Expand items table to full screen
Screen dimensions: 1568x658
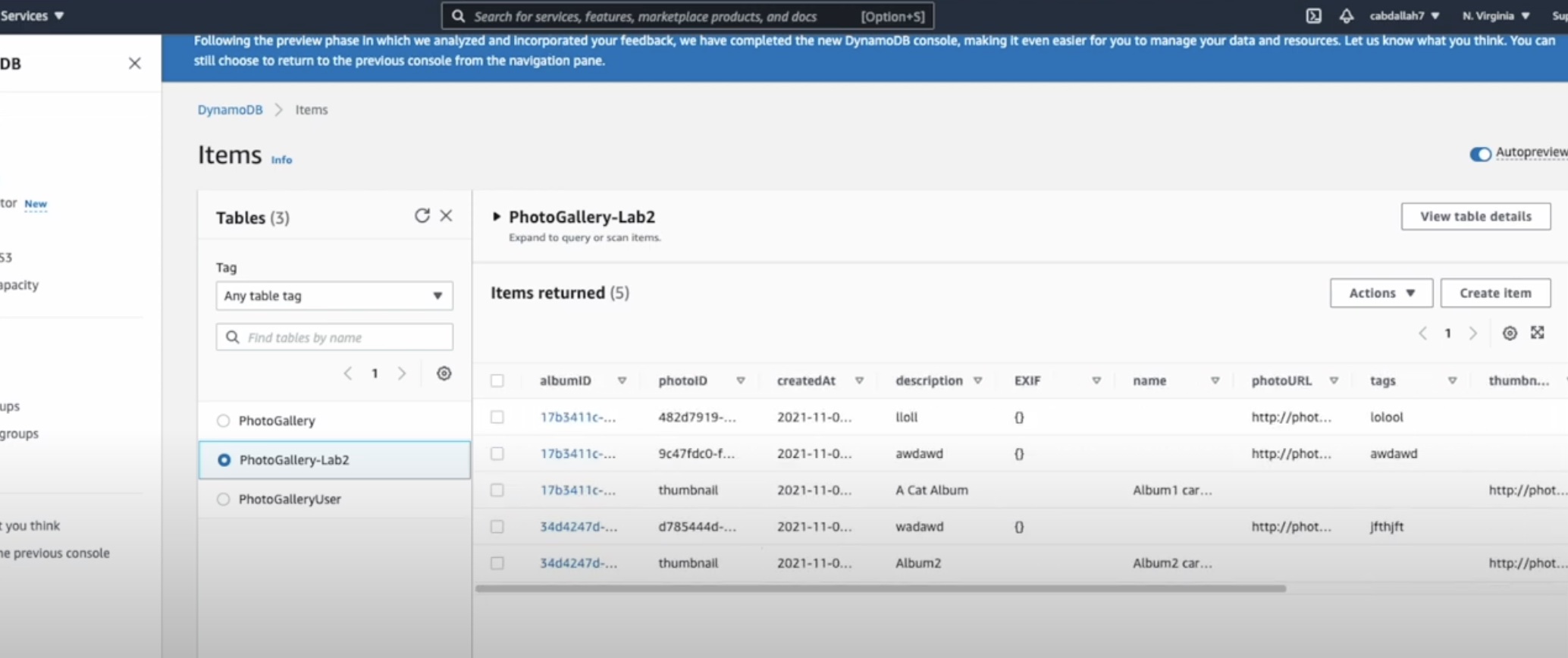[1537, 333]
